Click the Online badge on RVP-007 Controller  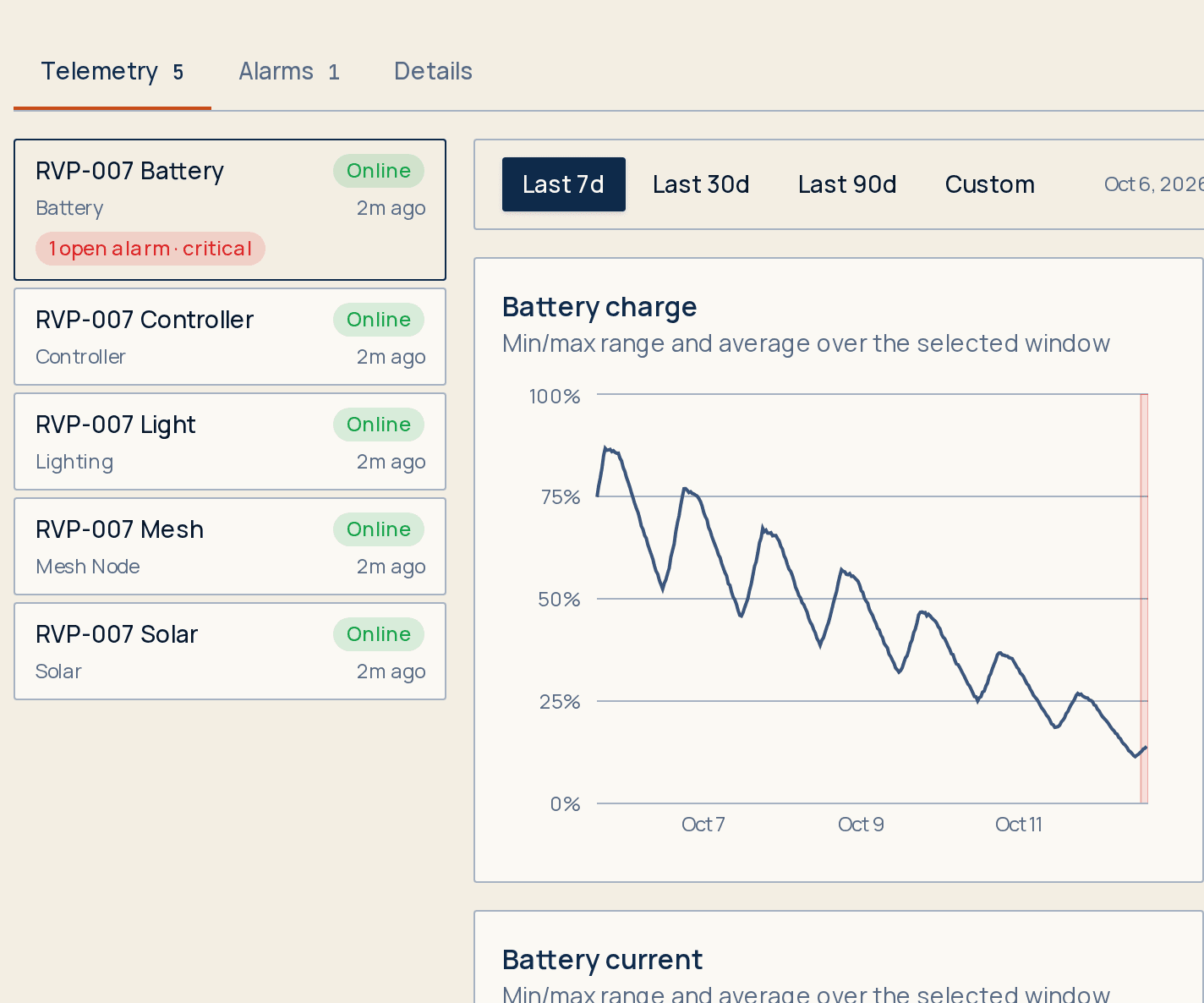[x=379, y=320]
